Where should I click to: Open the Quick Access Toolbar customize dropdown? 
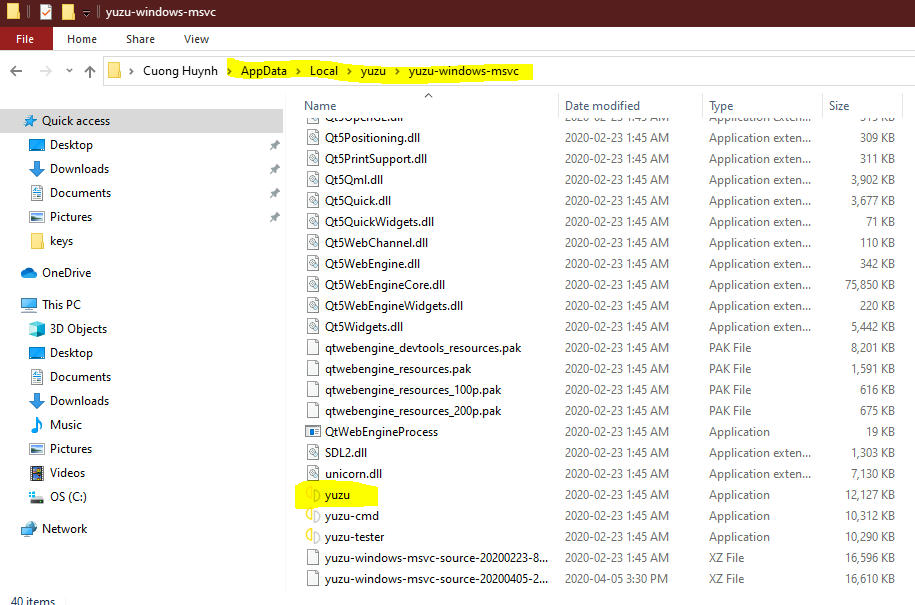point(86,13)
